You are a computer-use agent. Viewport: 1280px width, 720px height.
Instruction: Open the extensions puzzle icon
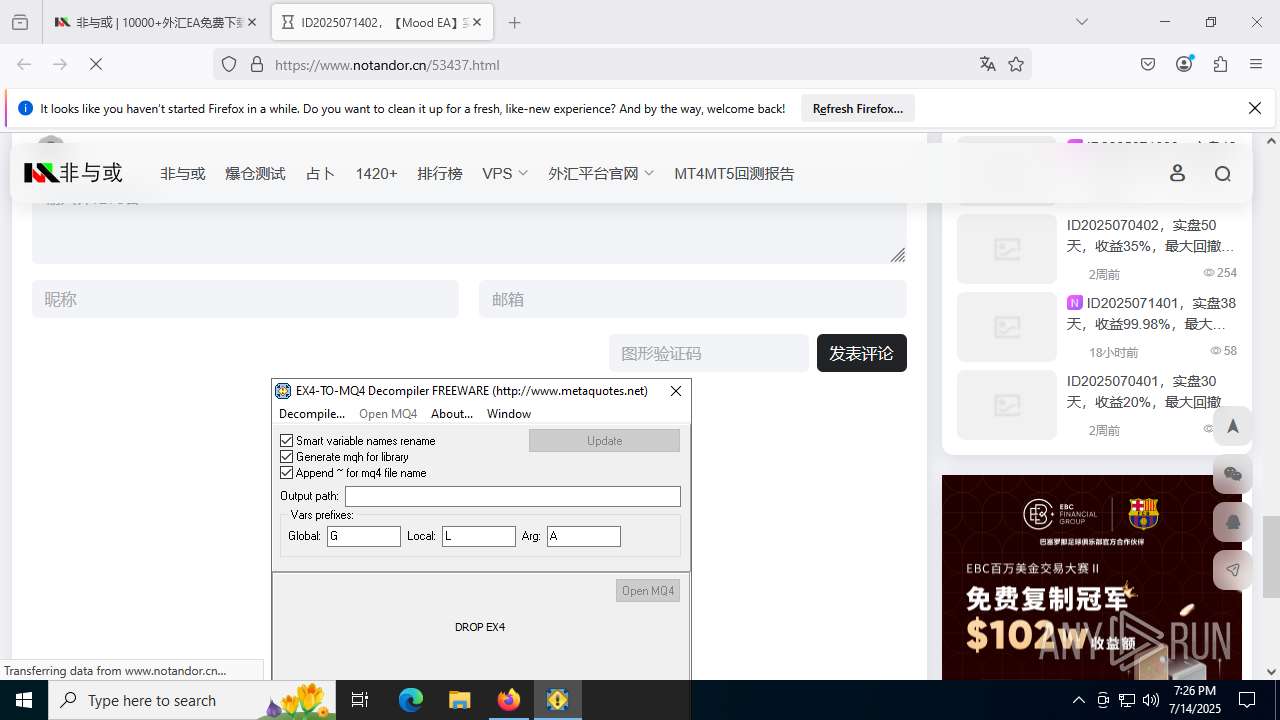click(x=1220, y=64)
